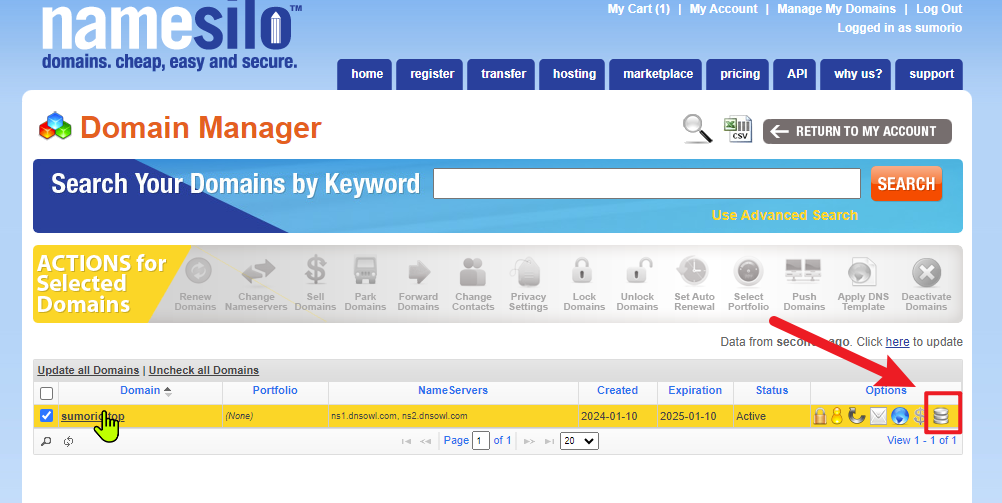Screen dimensions: 1002x503
Task: Click the Unlock Domains open padlock icon
Action: click(x=638, y=271)
